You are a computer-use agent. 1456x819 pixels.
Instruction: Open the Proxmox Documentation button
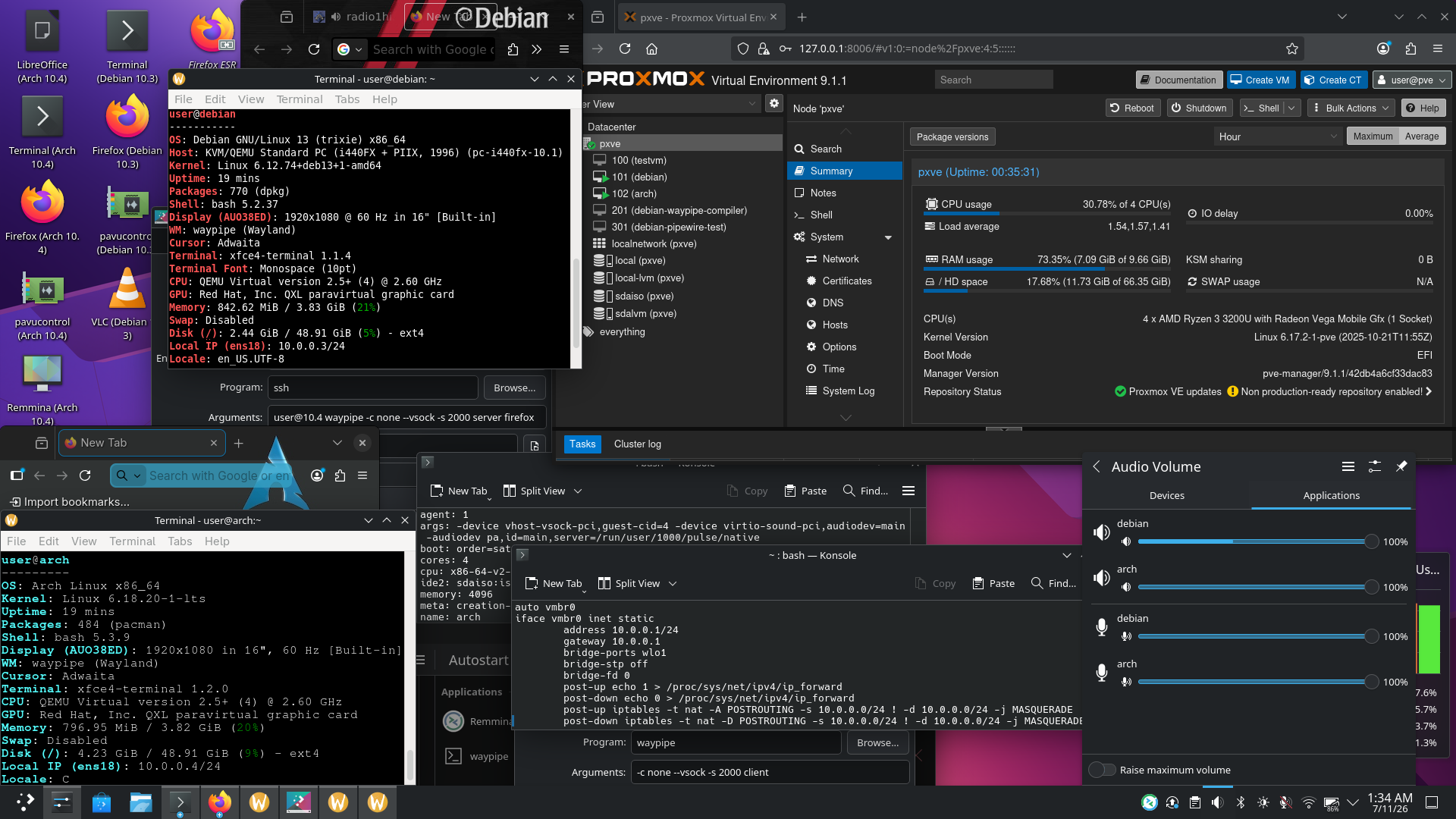[1178, 80]
